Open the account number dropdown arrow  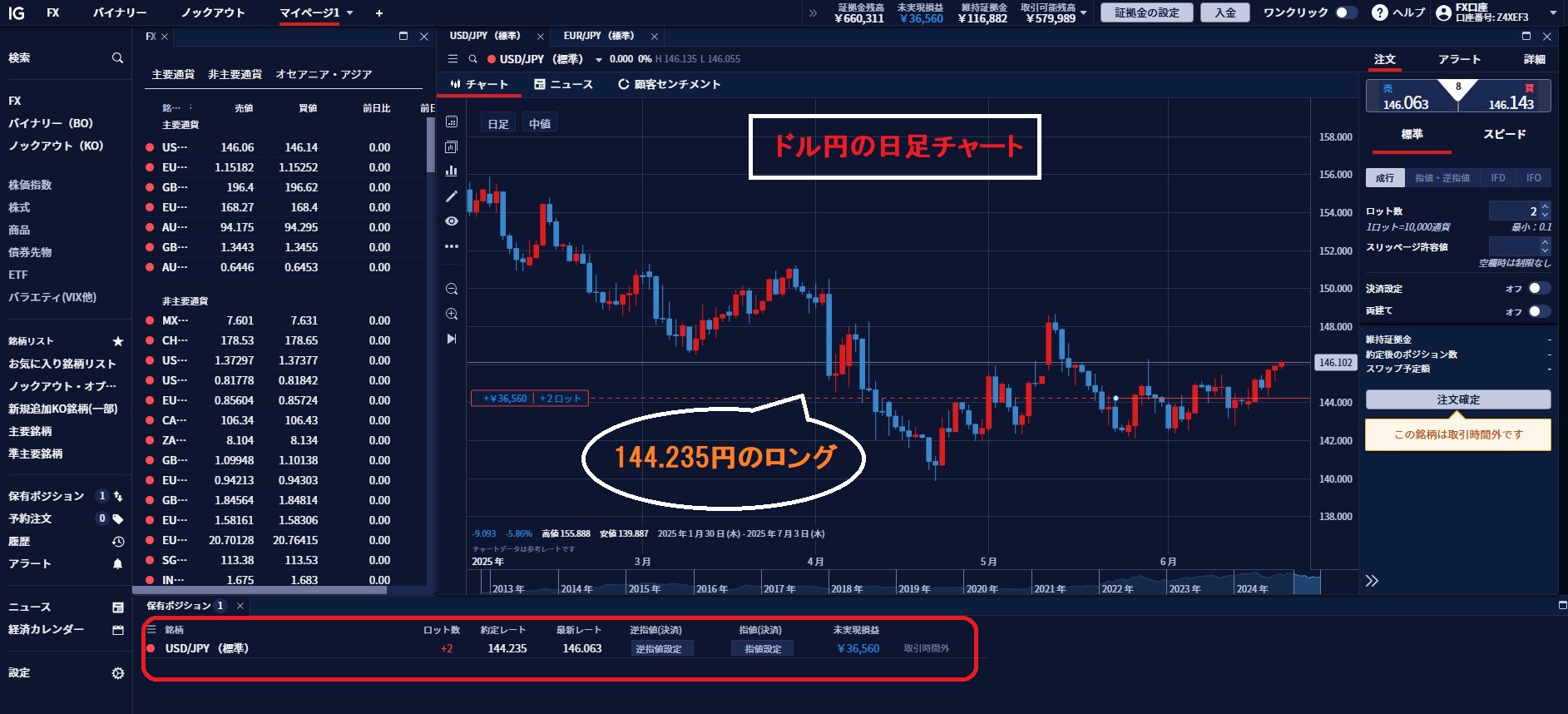[1552, 13]
